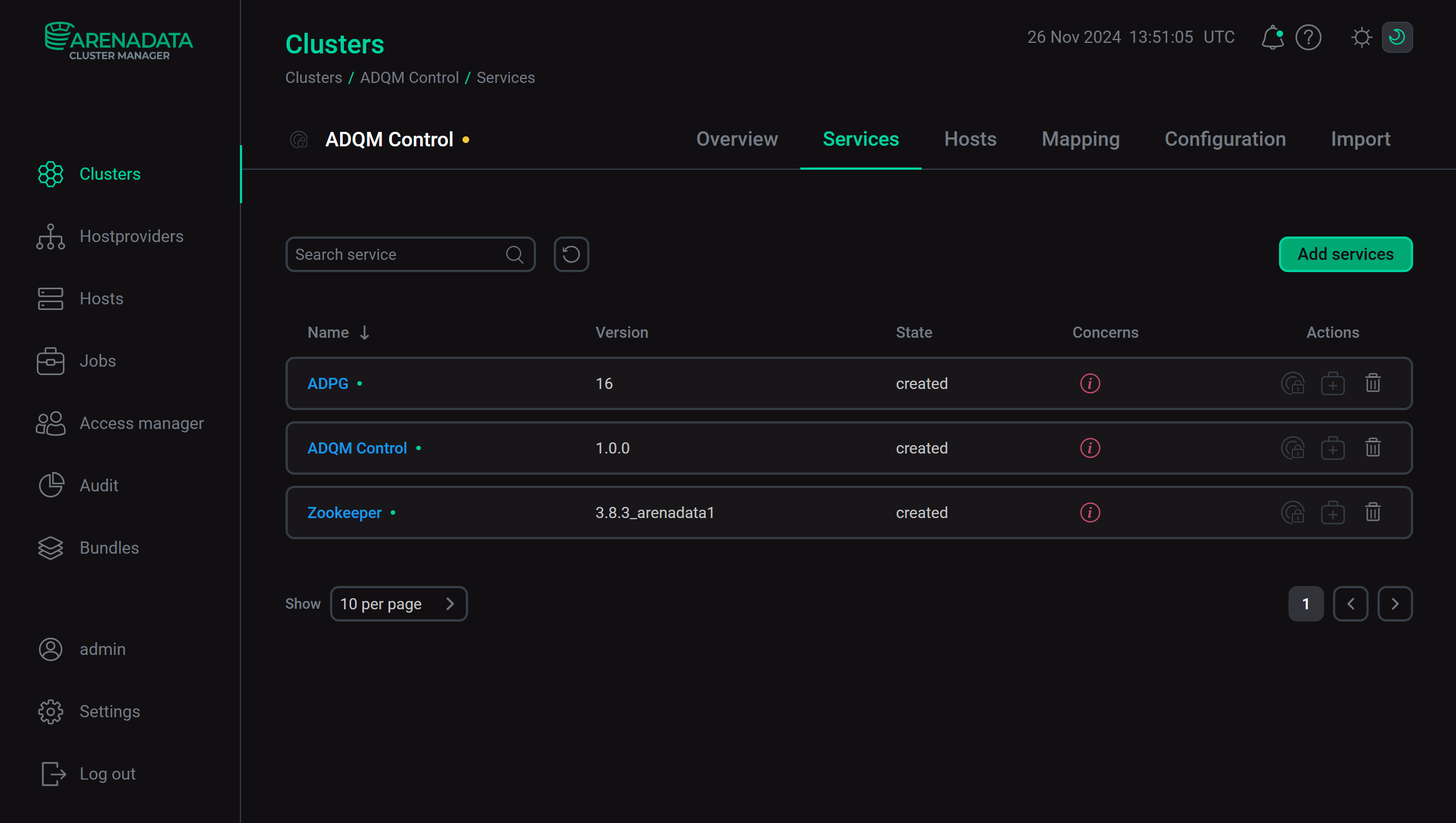Open Access manager from the sidebar
This screenshot has height=823, width=1456.
point(142,423)
